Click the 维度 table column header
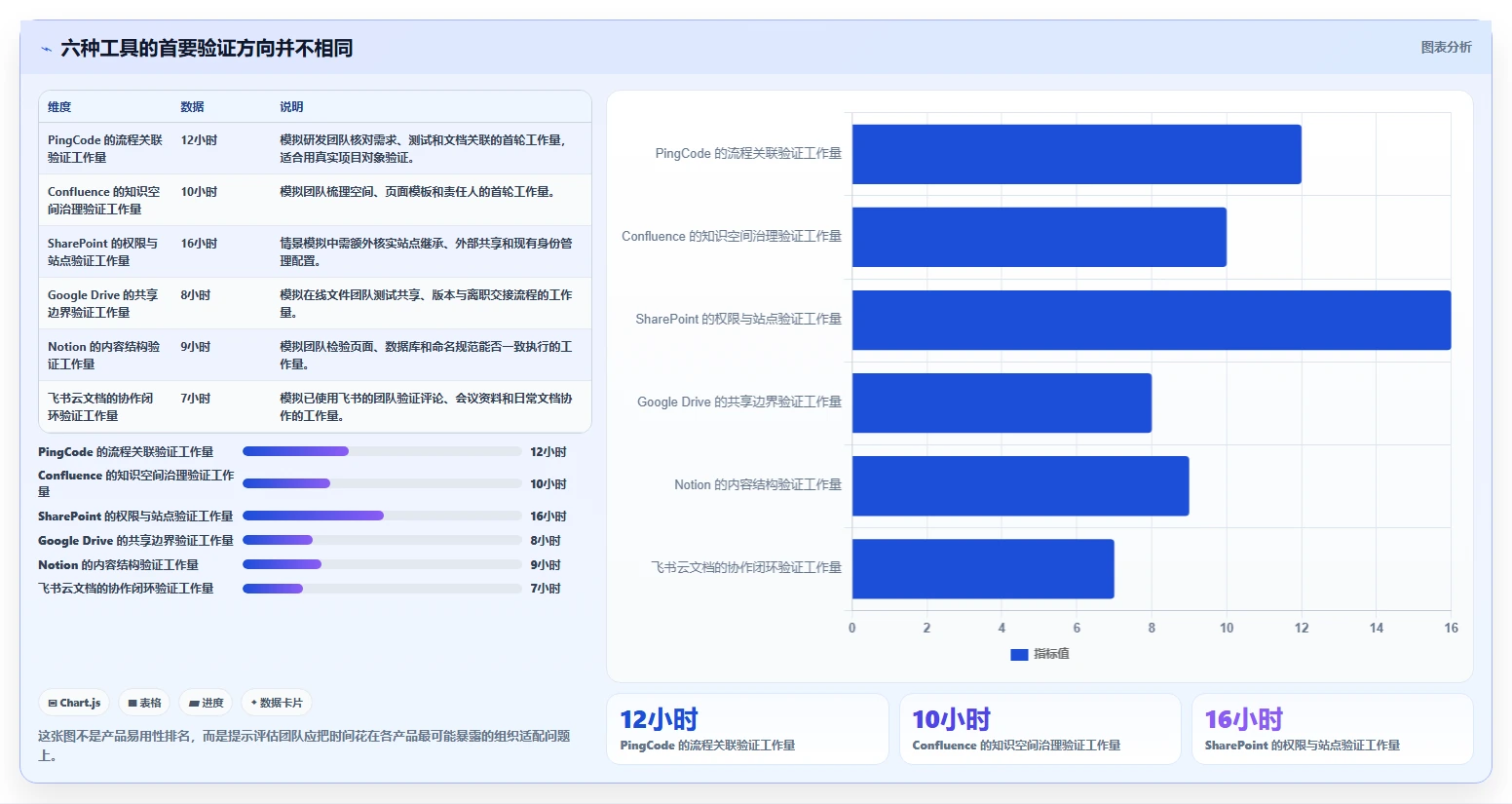Screen dimensions: 1512x804 point(59,107)
